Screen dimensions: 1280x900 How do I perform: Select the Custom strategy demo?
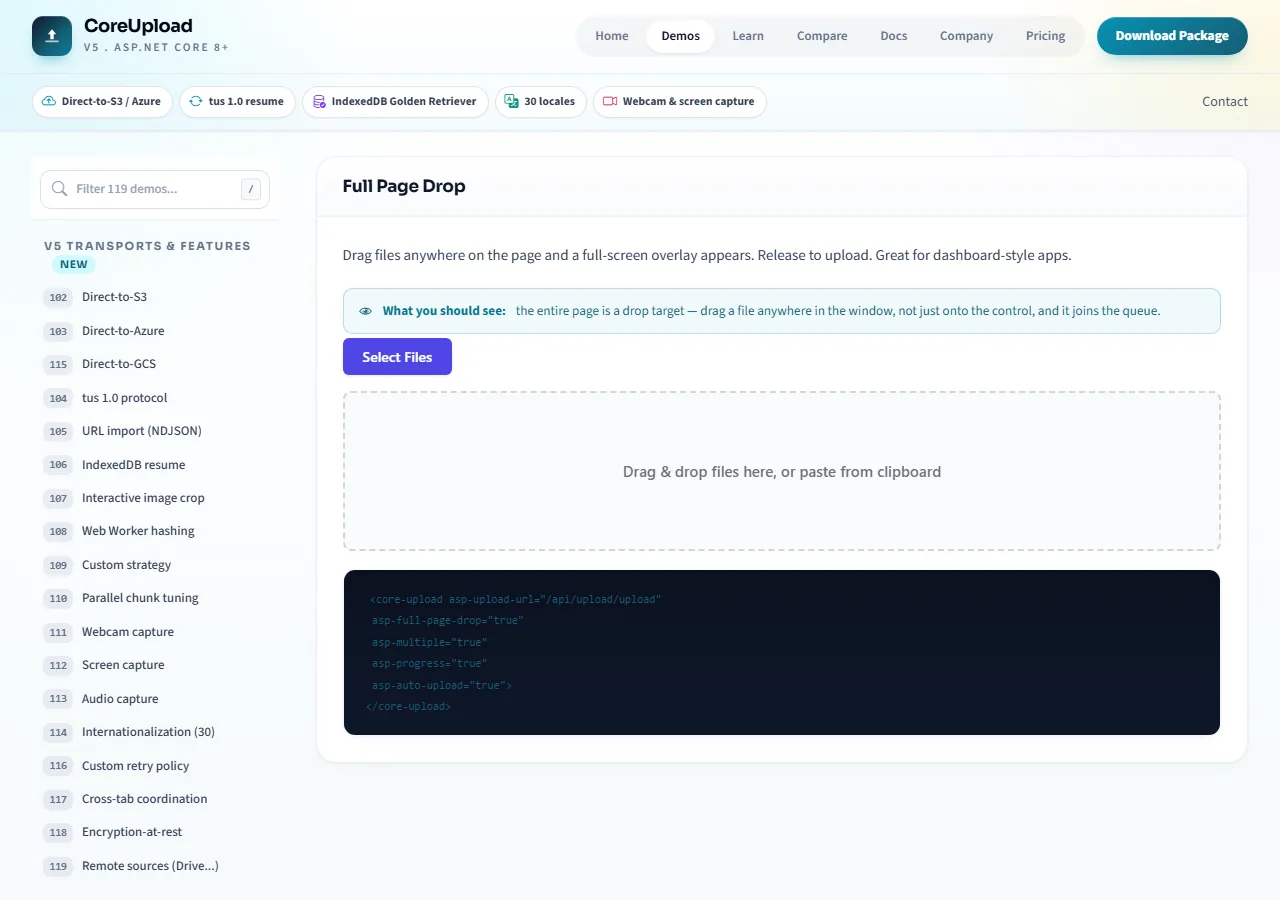(155, 565)
